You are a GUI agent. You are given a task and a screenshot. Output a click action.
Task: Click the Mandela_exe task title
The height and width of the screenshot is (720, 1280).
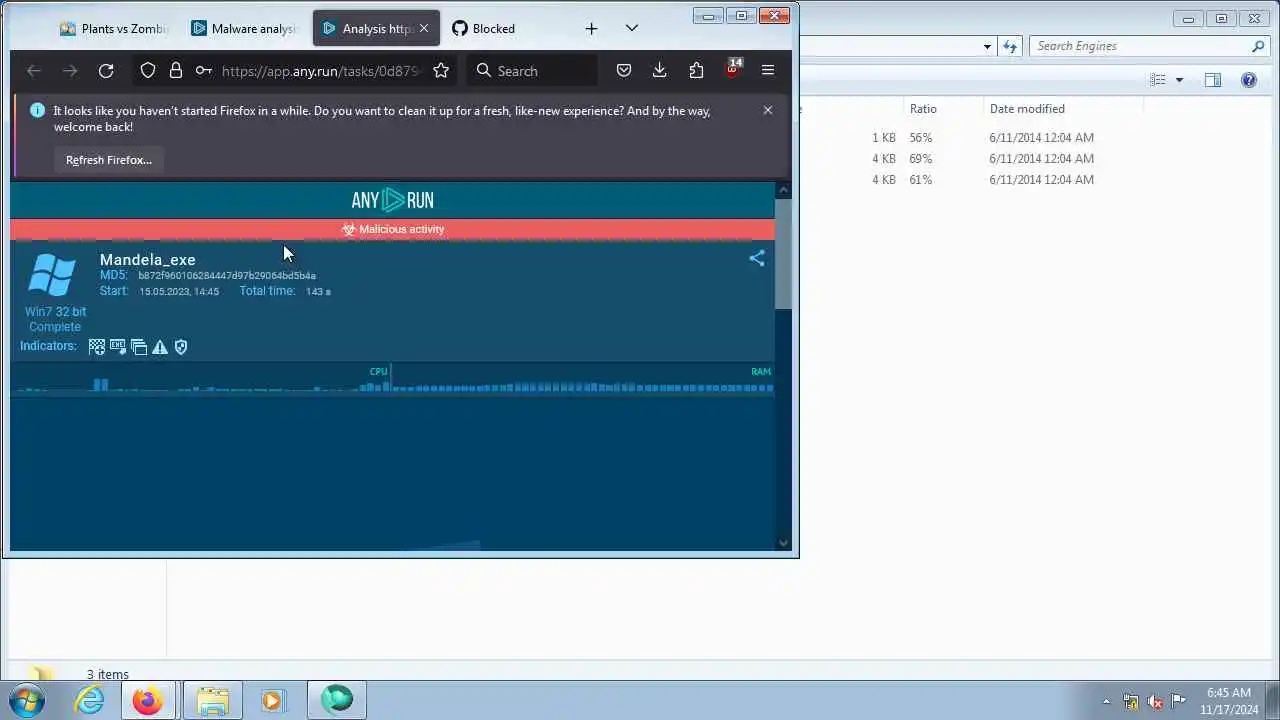coord(147,260)
